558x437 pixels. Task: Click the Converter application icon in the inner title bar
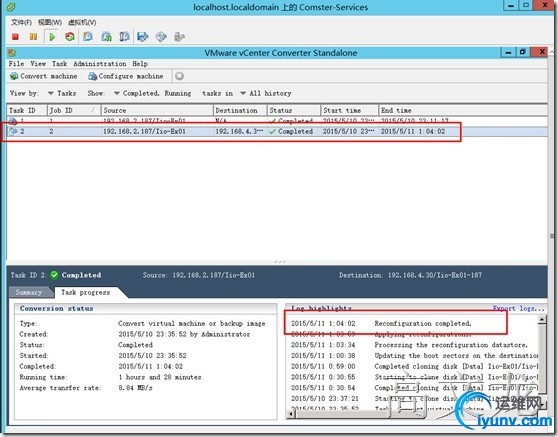click(x=12, y=53)
